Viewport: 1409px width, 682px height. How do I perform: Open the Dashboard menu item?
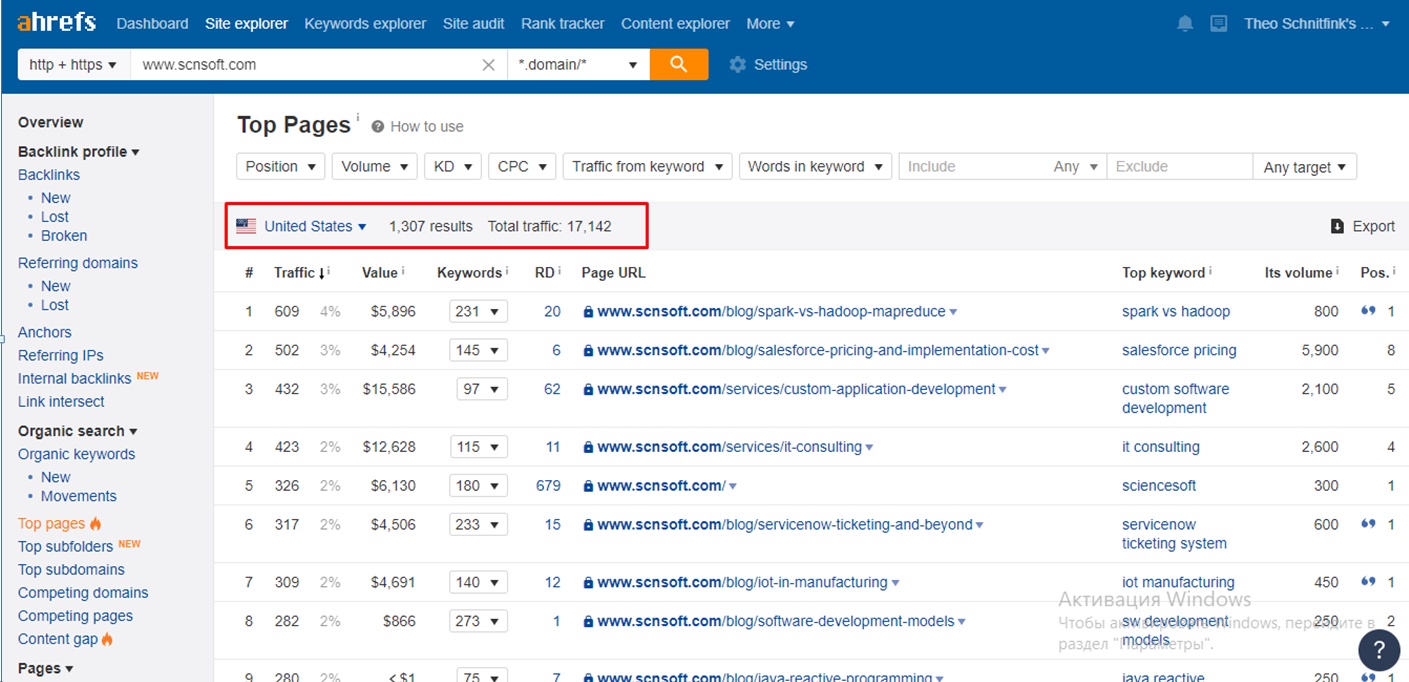[x=152, y=23]
